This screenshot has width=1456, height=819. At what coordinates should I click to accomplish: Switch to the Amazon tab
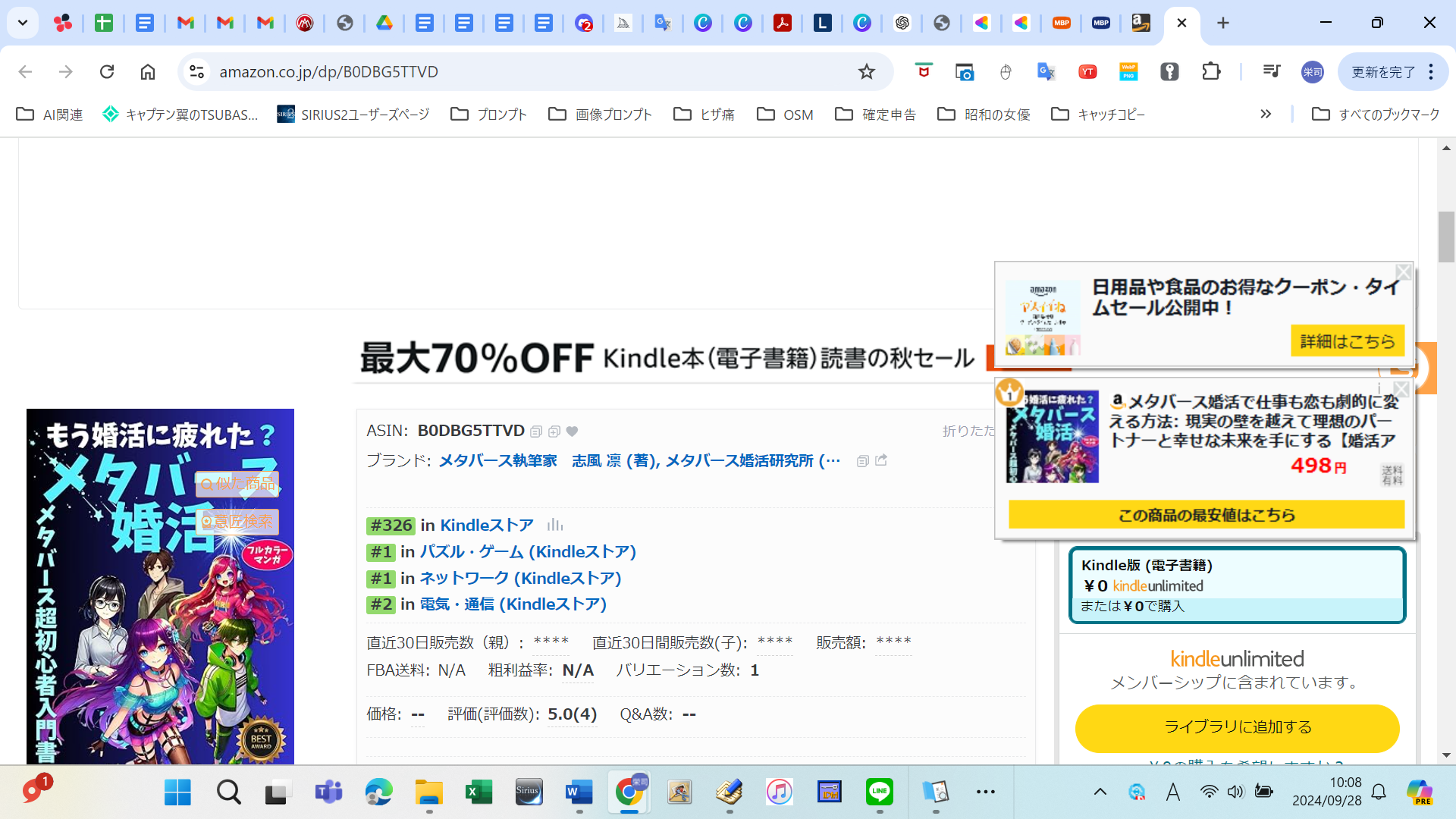coord(1141,23)
